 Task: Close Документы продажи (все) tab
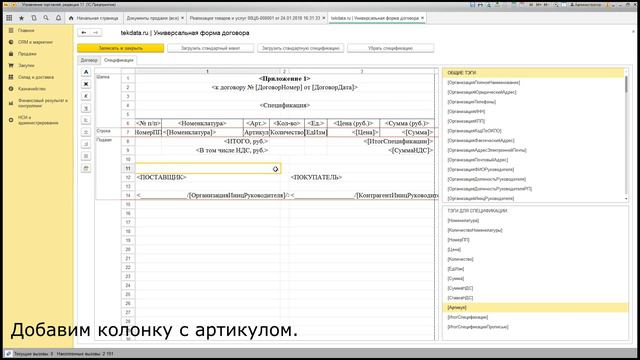tap(182, 18)
